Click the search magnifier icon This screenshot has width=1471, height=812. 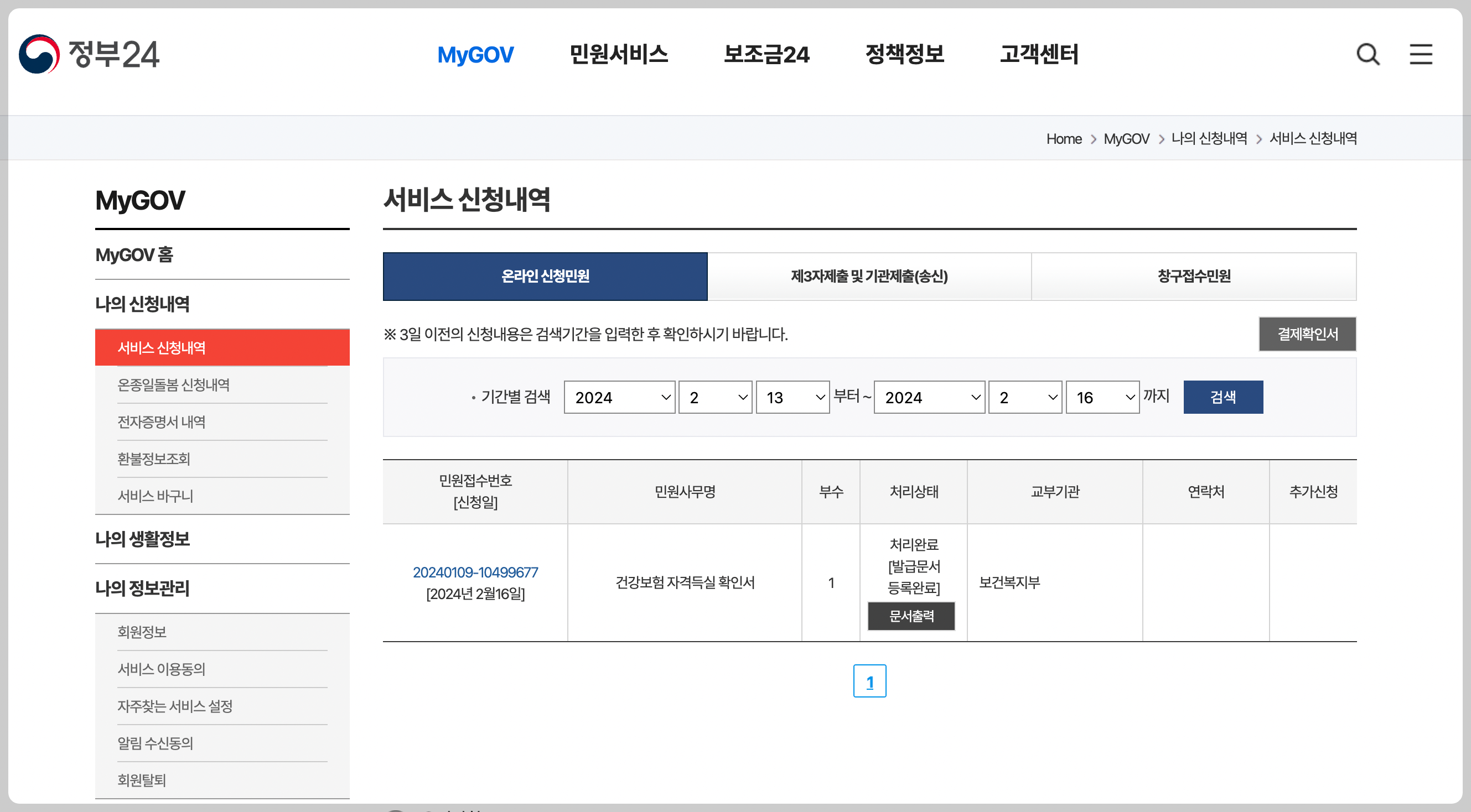click(x=1368, y=55)
